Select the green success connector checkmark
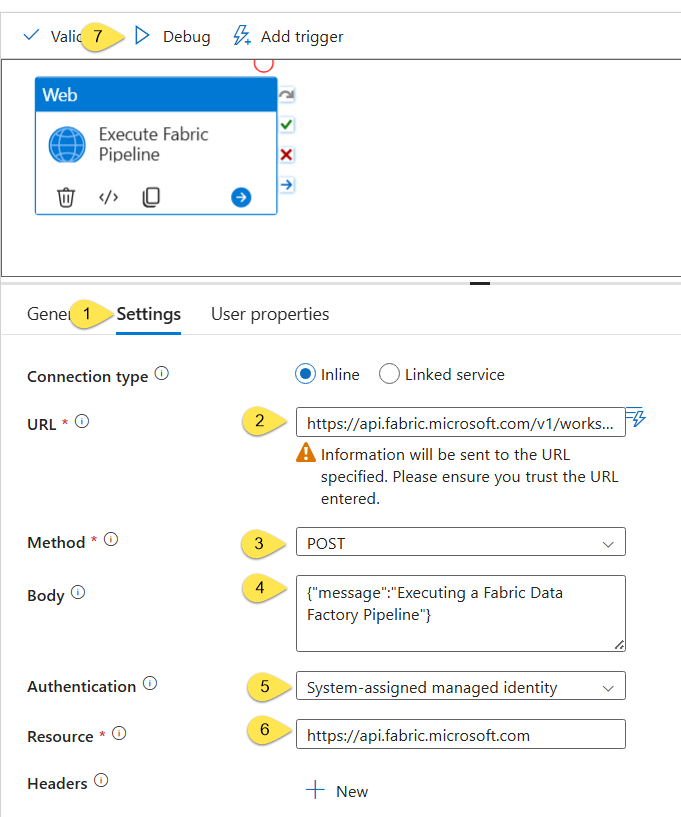 pyautogui.click(x=287, y=125)
